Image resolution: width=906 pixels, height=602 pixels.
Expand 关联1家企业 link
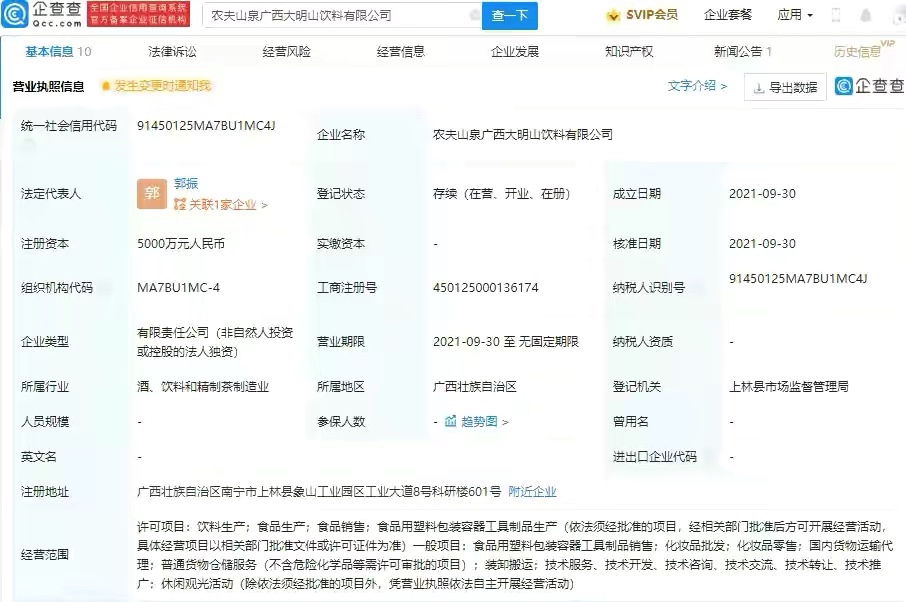coord(220,205)
